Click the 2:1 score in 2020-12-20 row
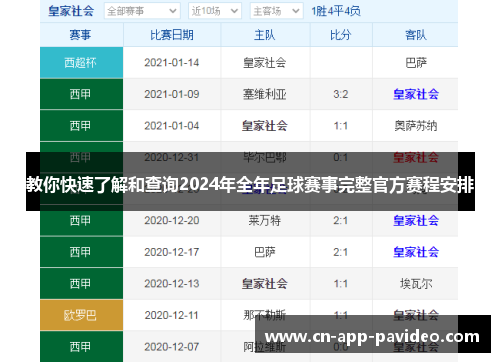 pyautogui.click(x=341, y=221)
